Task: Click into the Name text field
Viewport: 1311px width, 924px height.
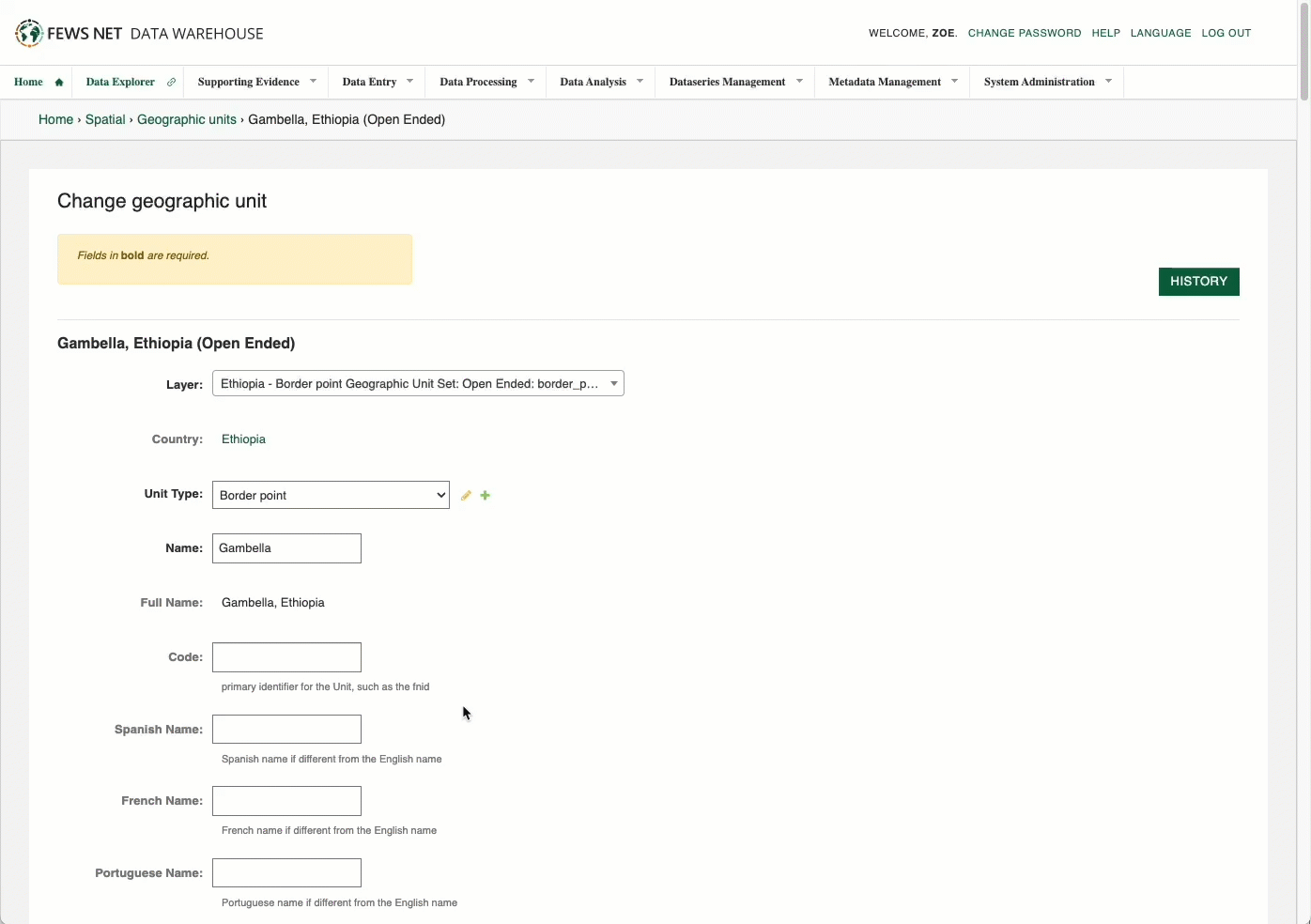Action: click(286, 548)
